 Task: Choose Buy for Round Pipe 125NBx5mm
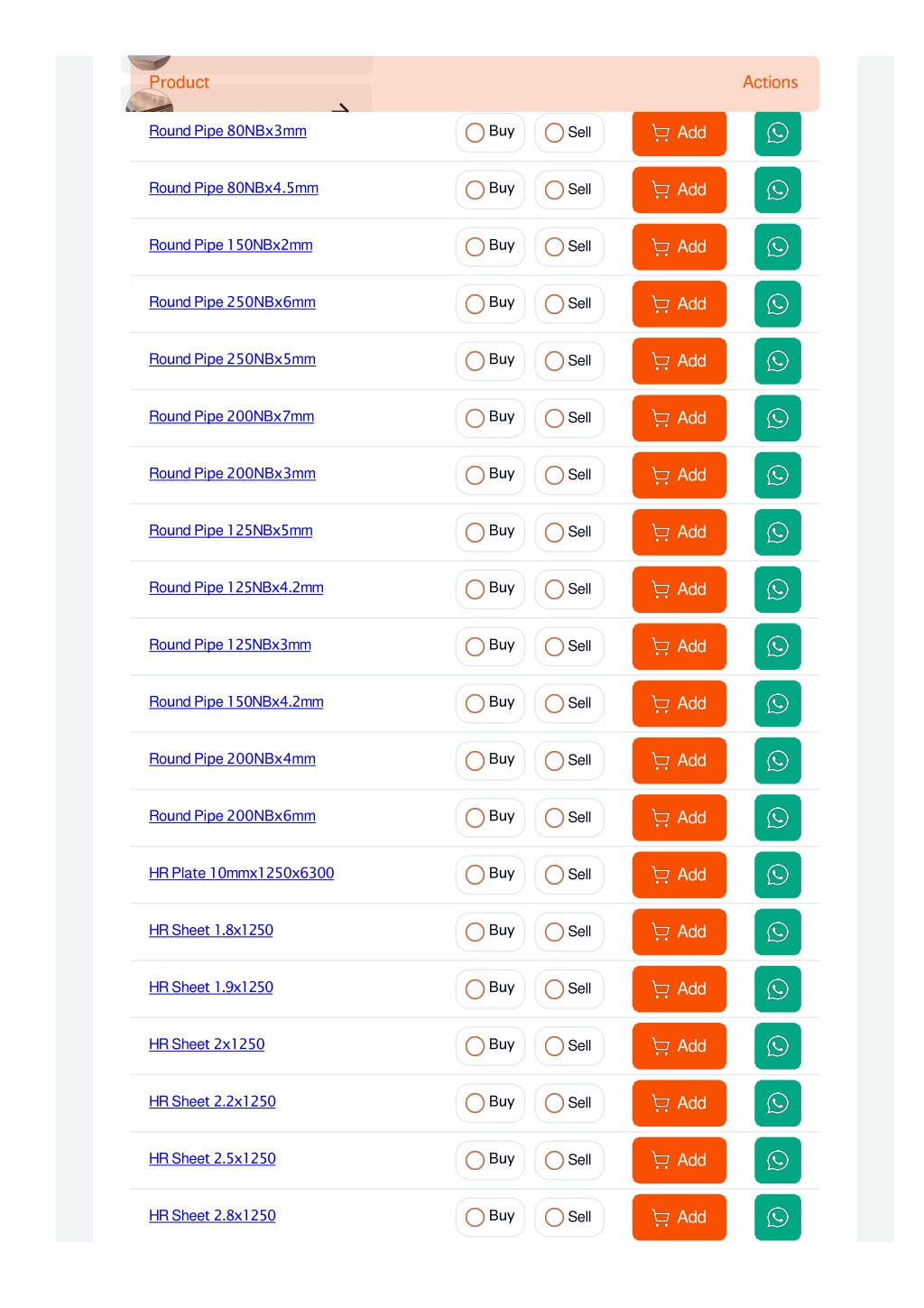click(x=490, y=532)
